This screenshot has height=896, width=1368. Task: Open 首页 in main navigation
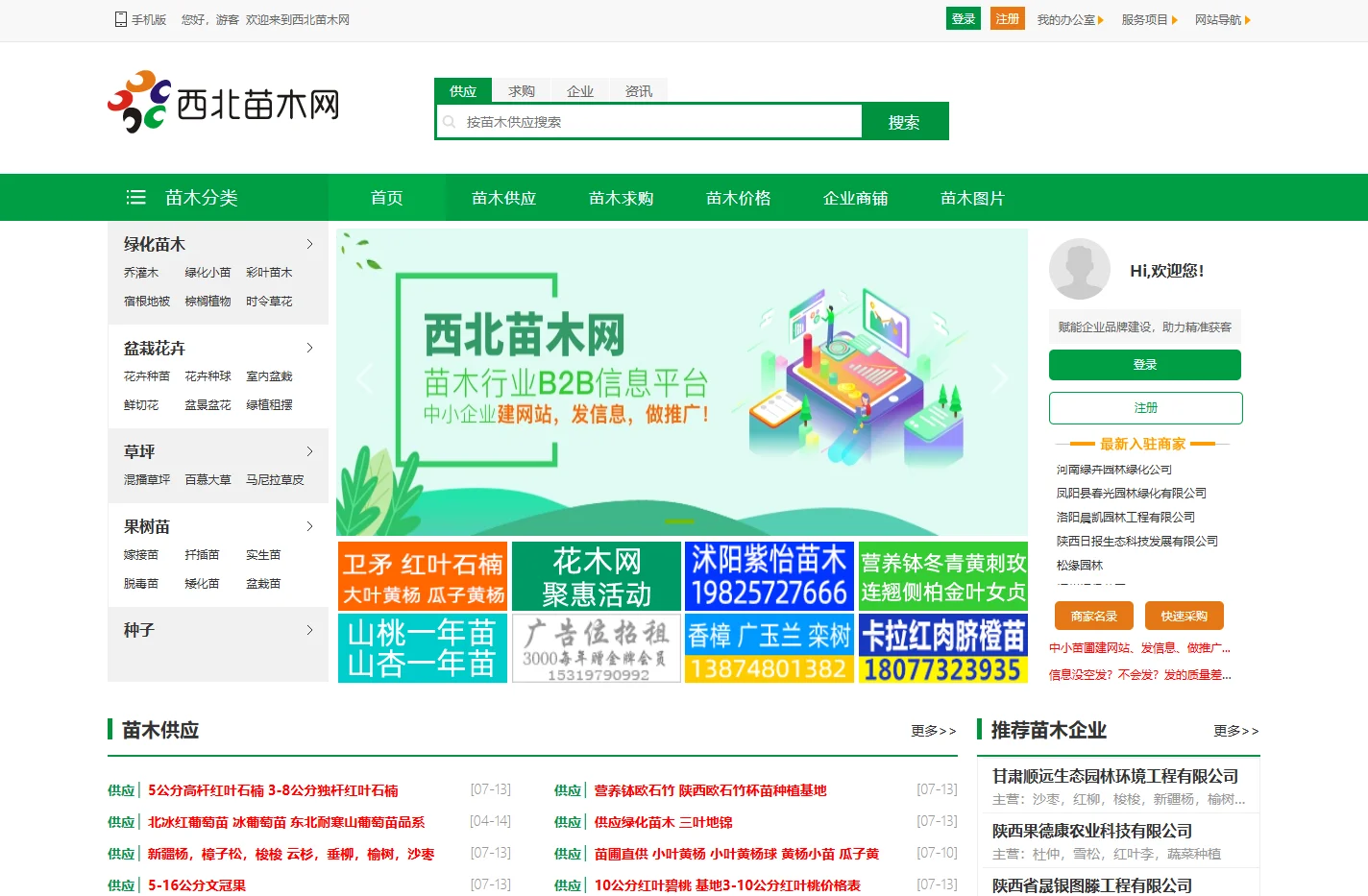[387, 198]
